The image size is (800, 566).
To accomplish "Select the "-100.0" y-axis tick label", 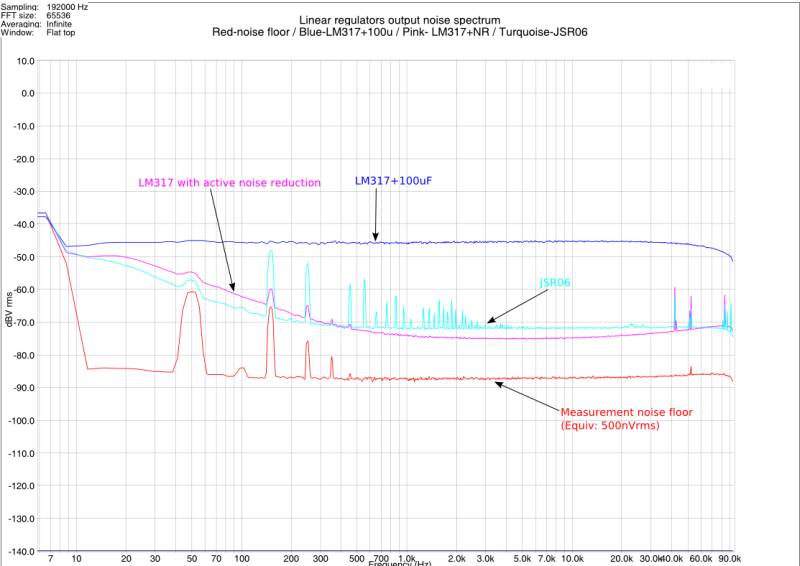I will click(22, 421).
